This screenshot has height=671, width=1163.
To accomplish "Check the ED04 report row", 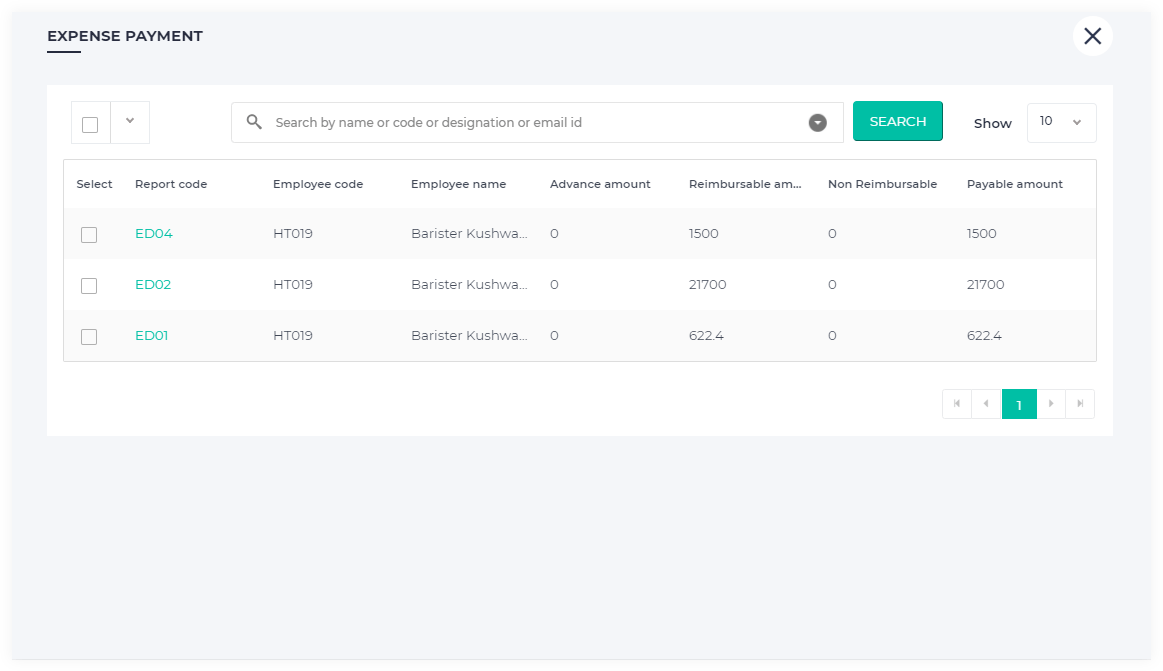I will (x=89, y=235).
